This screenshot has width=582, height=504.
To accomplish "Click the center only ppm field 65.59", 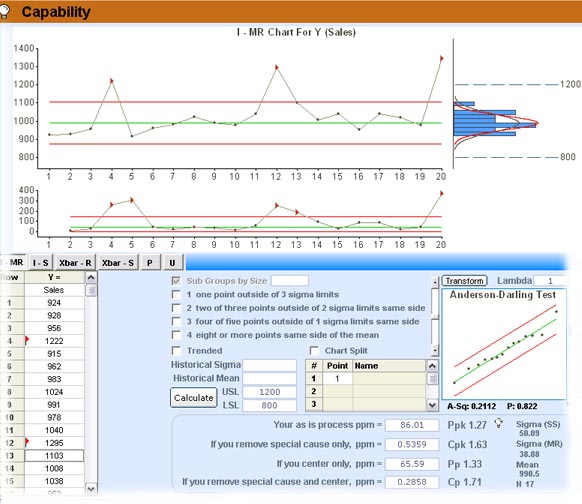I will click(x=412, y=464).
